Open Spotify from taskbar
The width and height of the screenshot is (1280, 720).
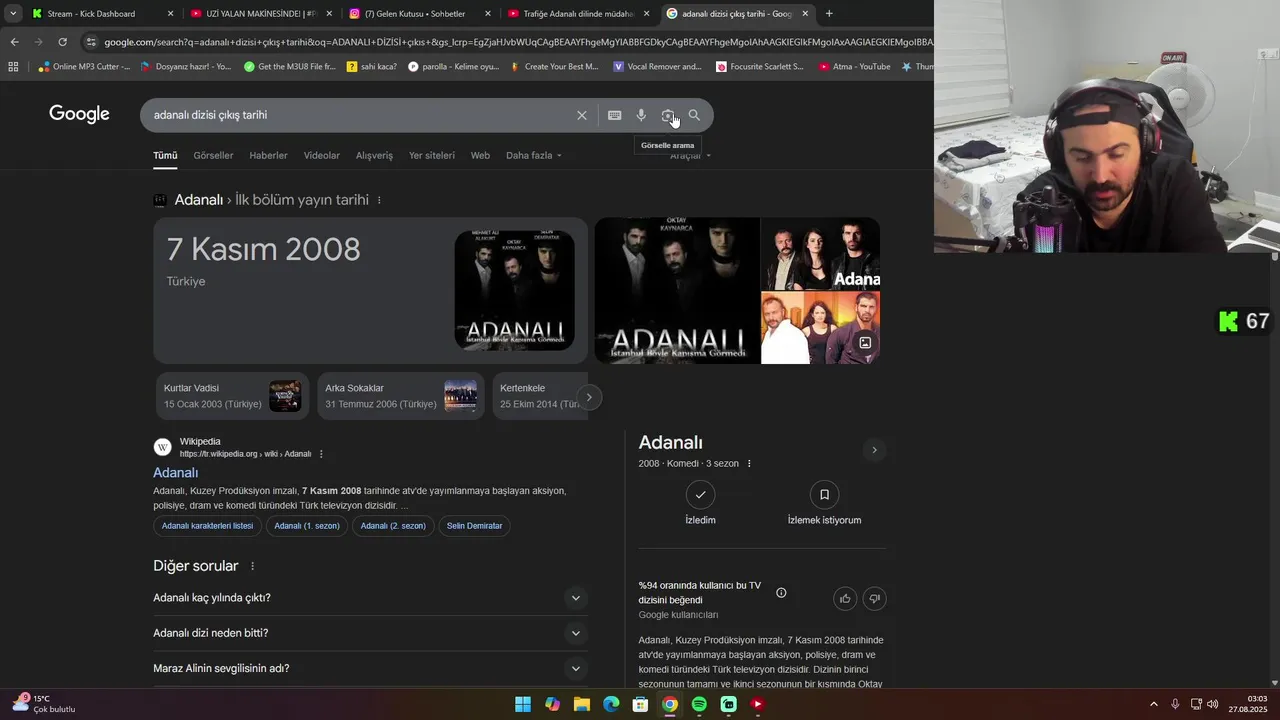point(699,704)
